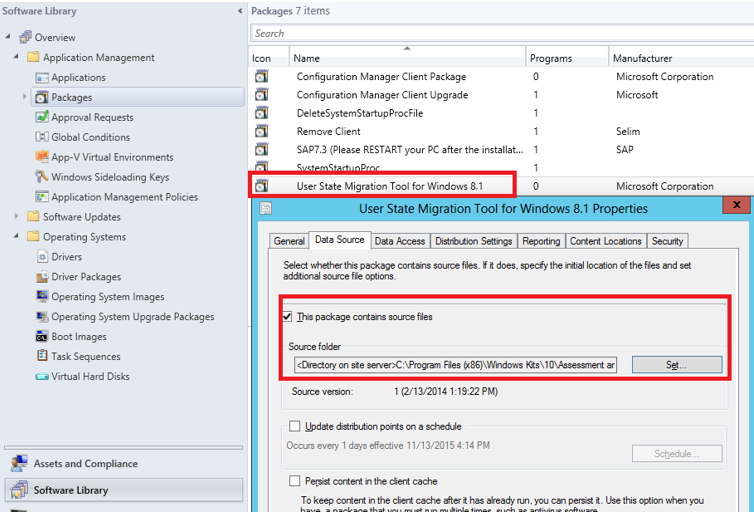Viewport: 754px width, 513px height.
Task: Click package icon for DeleteSystemStartupProcFile row
Action: point(261,113)
